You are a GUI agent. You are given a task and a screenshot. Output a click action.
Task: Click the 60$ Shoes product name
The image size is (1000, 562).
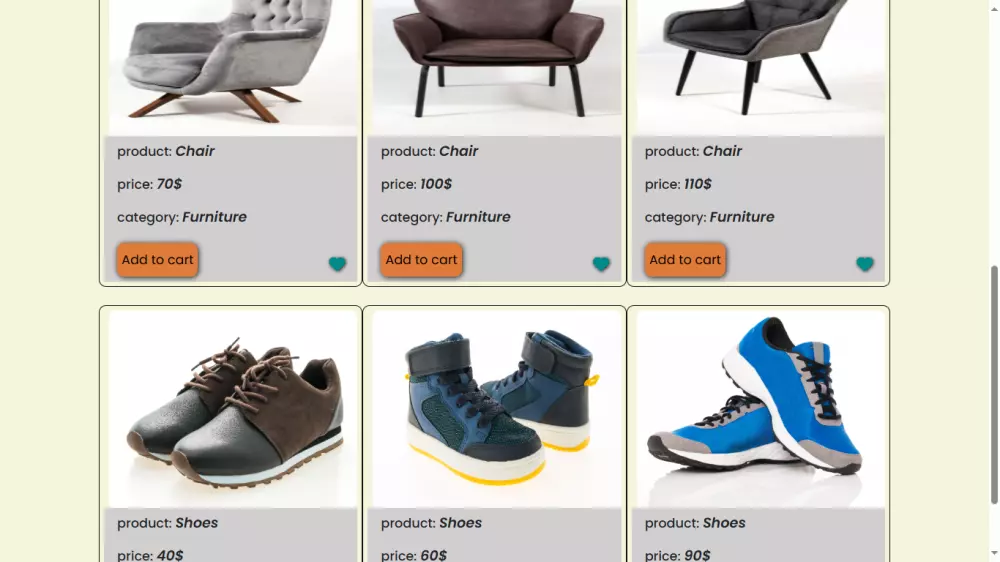click(x=460, y=523)
